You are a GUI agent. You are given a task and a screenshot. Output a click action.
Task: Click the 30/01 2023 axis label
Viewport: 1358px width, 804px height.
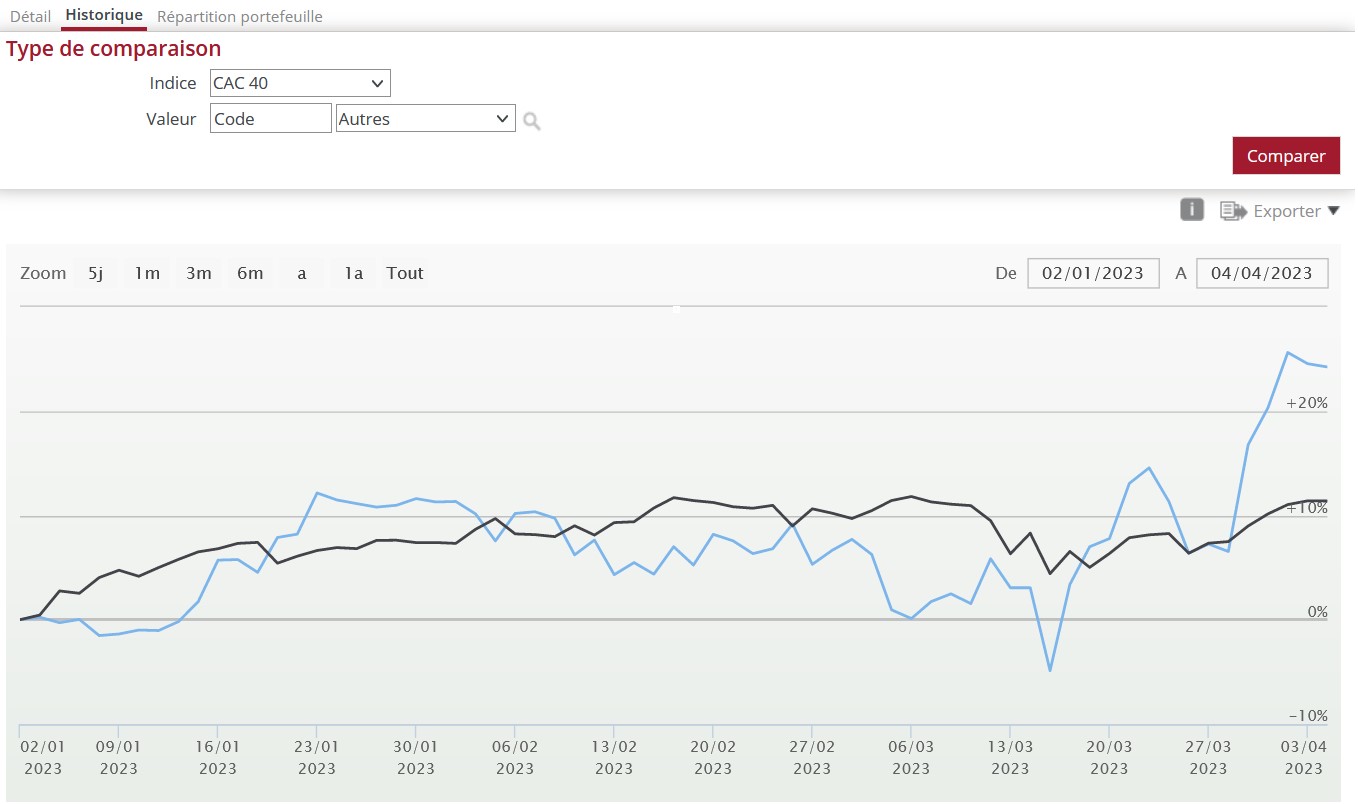416,757
